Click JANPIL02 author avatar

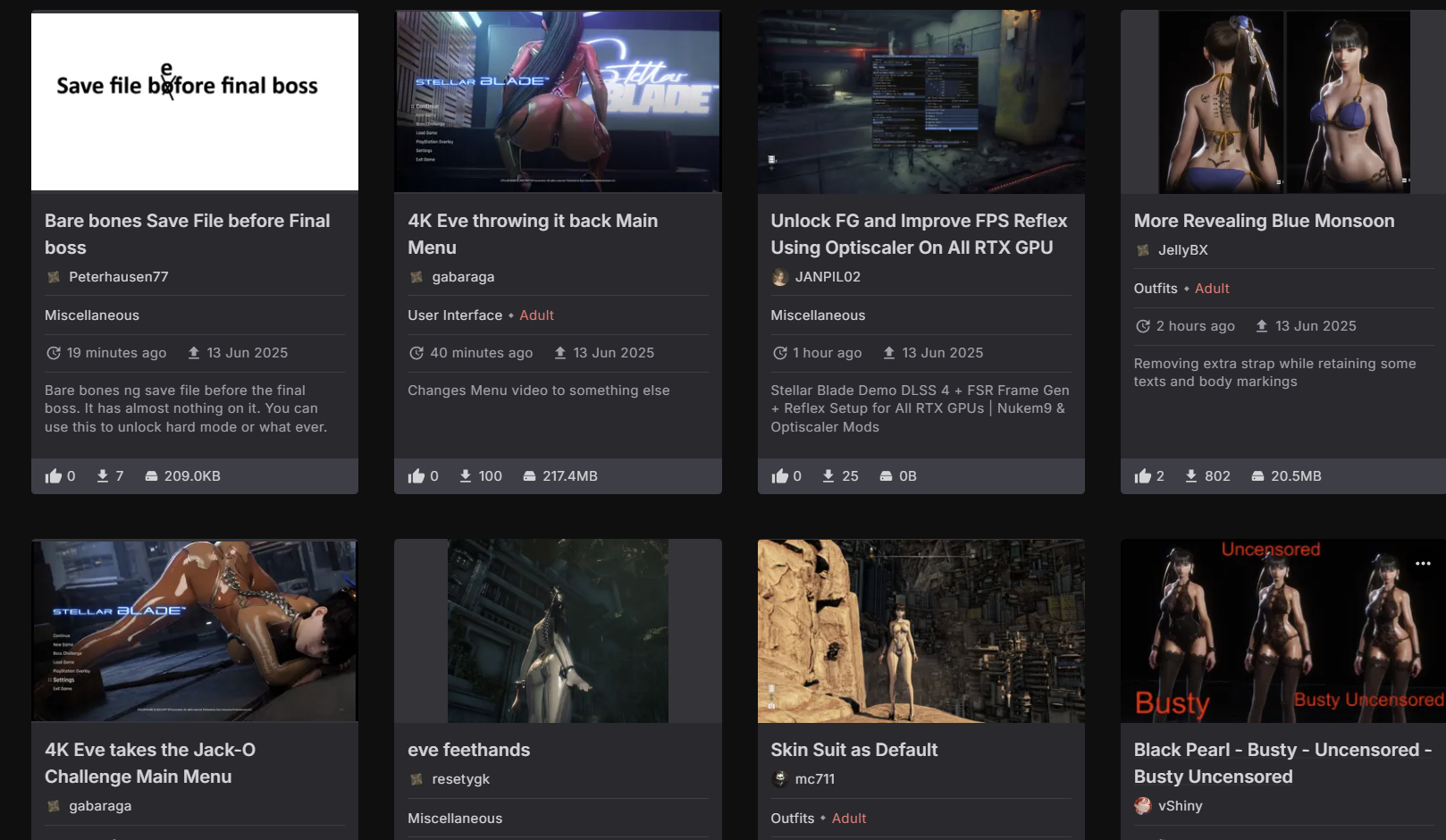click(x=779, y=277)
